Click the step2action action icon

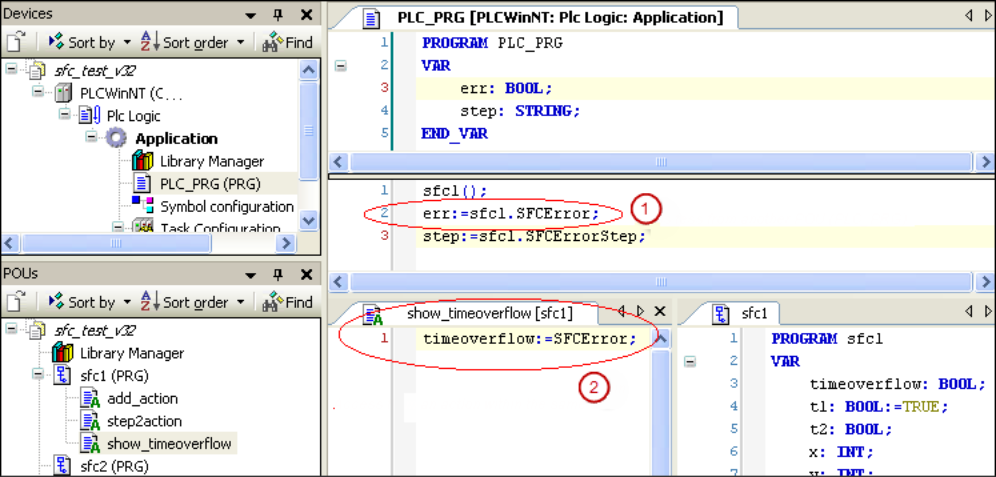click(x=91, y=421)
